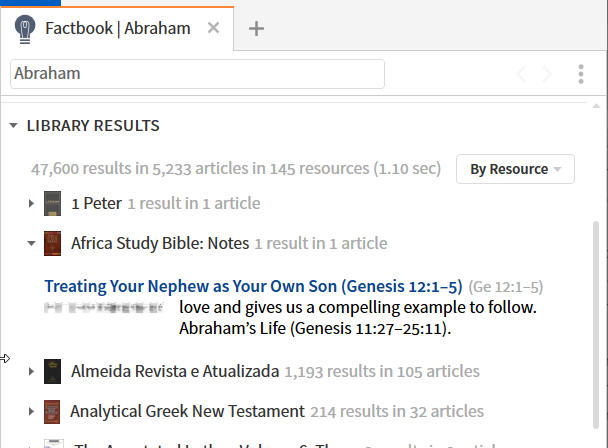This screenshot has height=448, width=608.
Task: Close the Factbook | Abraham tab
Action: tap(213, 28)
